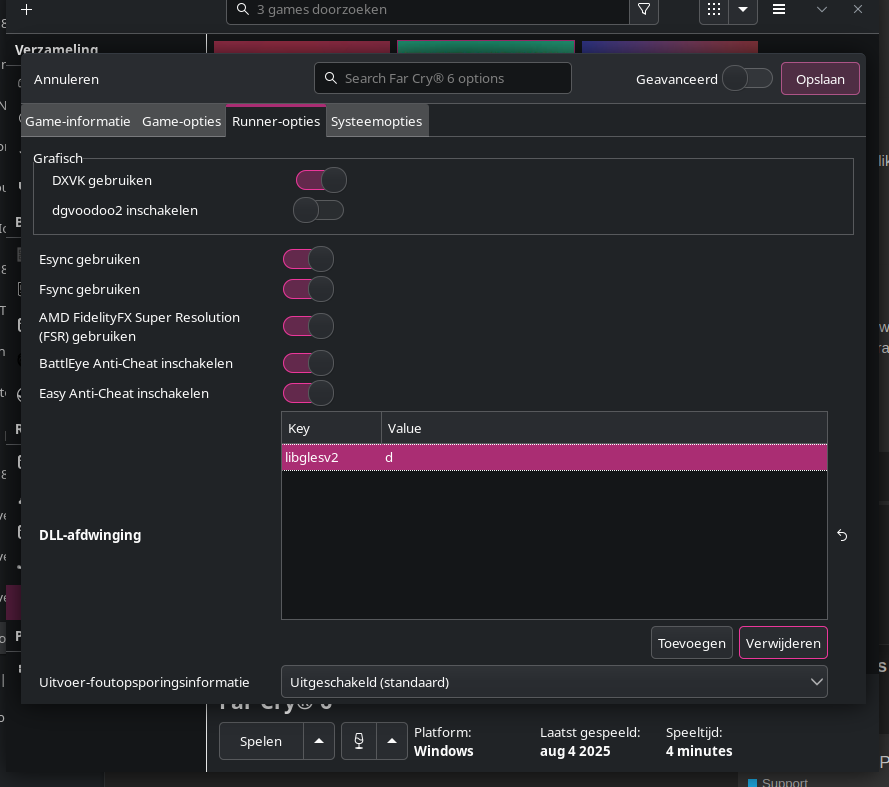Open the hamburger main menu
The image size is (889, 787).
click(779, 10)
